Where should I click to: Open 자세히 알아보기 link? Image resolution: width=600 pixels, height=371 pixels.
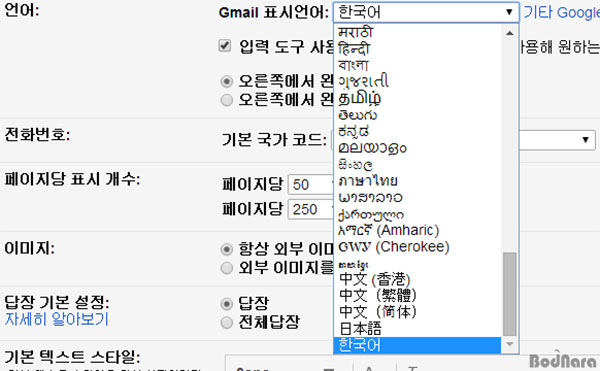[57, 319]
